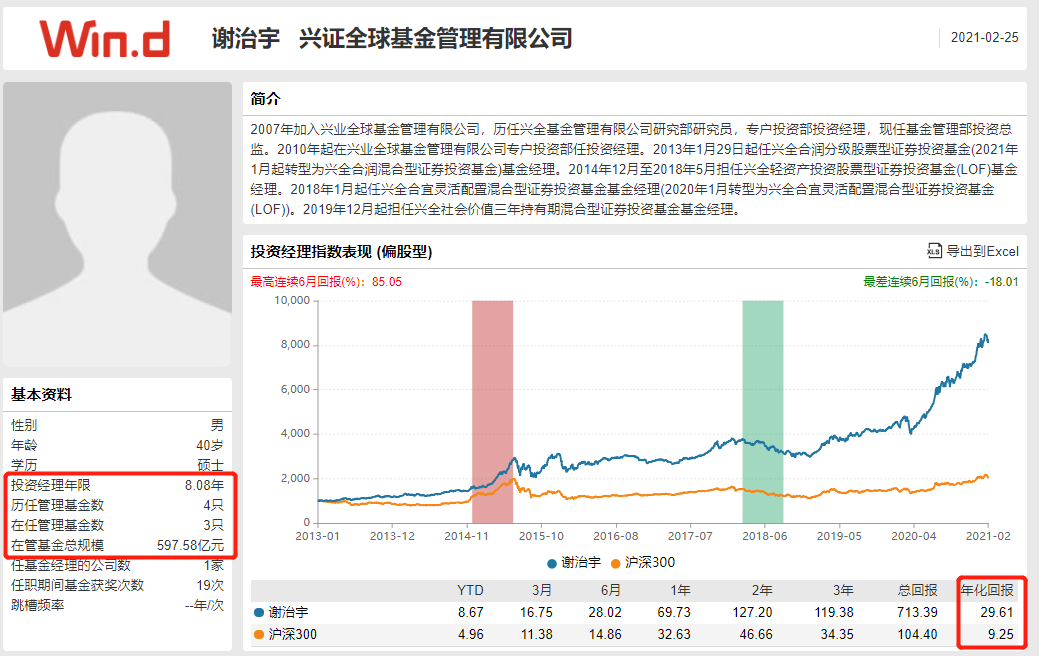Click manager name 谢治宇 in header
This screenshot has width=1039, height=656.
click(246, 38)
